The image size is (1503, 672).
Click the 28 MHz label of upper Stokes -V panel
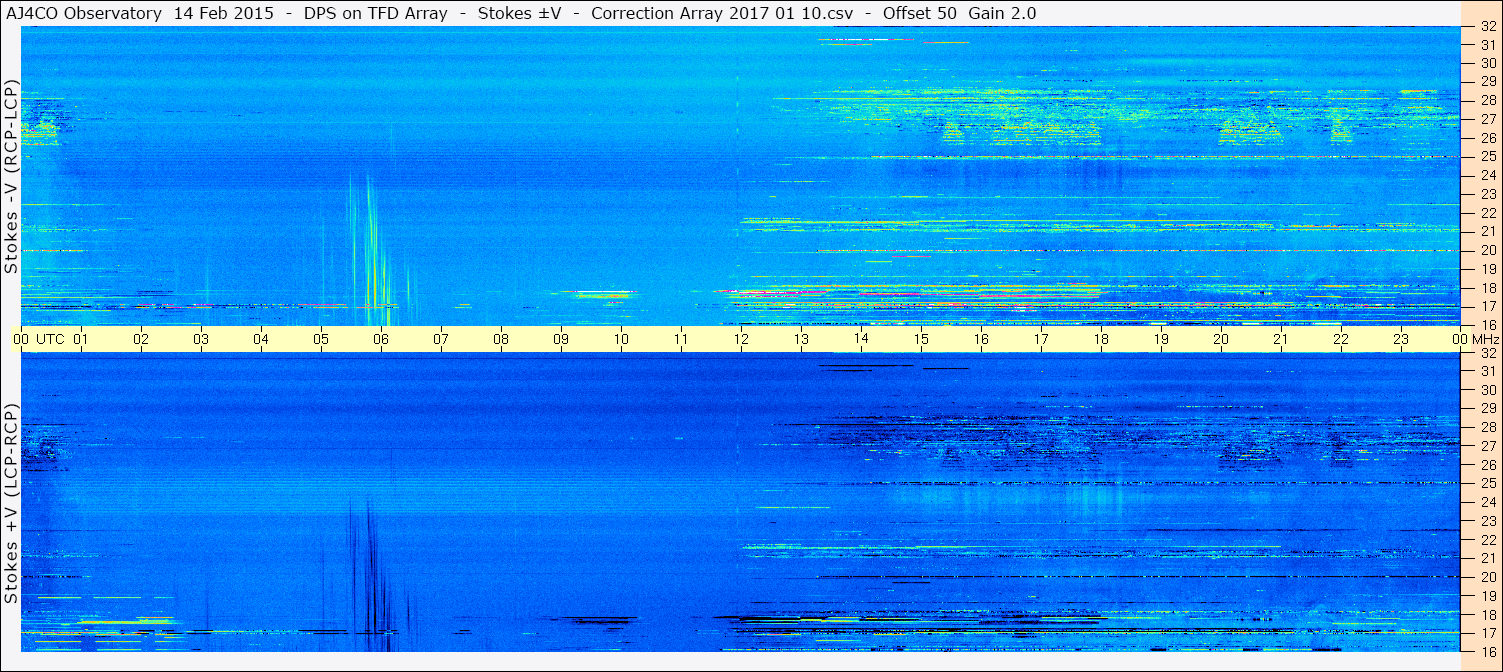(1487, 100)
